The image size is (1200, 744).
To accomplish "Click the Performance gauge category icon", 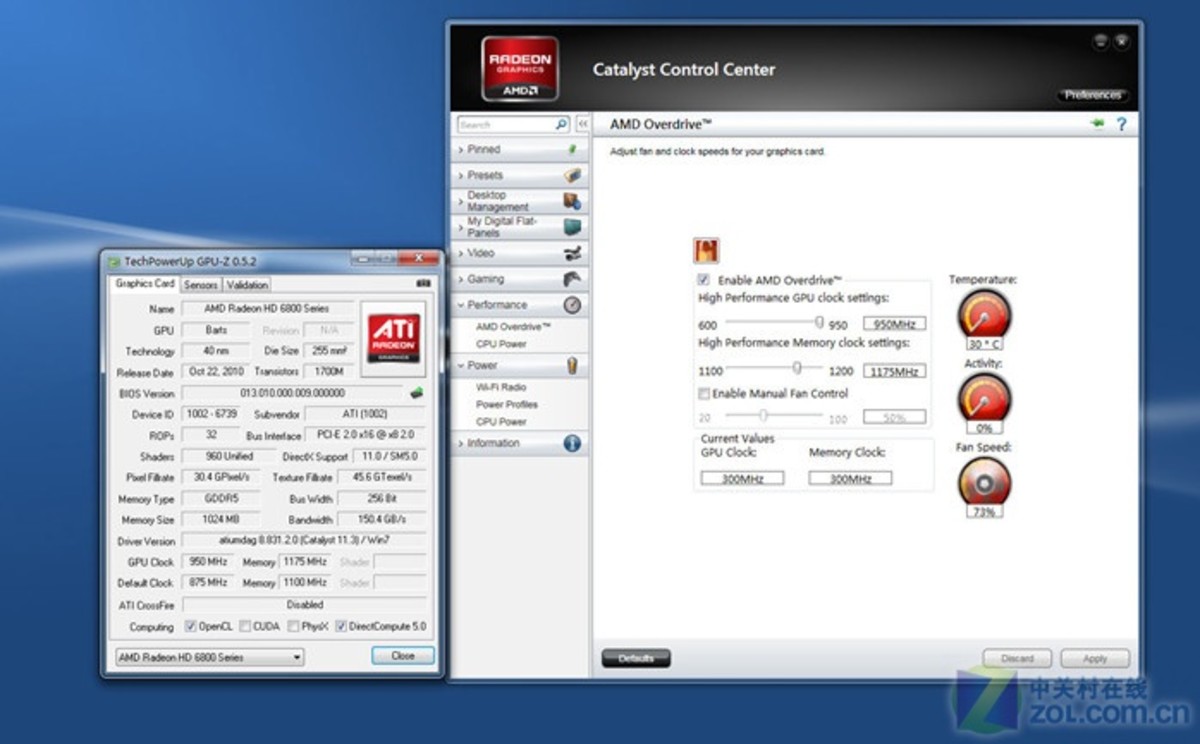I will [x=572, y=305].
